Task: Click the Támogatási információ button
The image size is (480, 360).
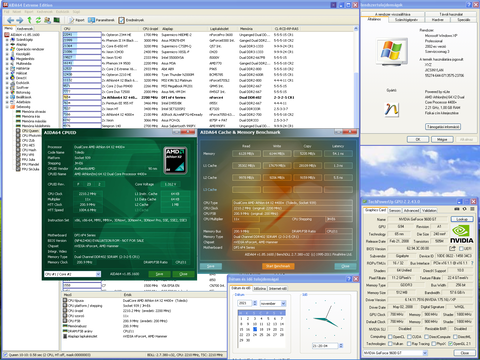Action: pyautogui.click(x=443, y=127)
